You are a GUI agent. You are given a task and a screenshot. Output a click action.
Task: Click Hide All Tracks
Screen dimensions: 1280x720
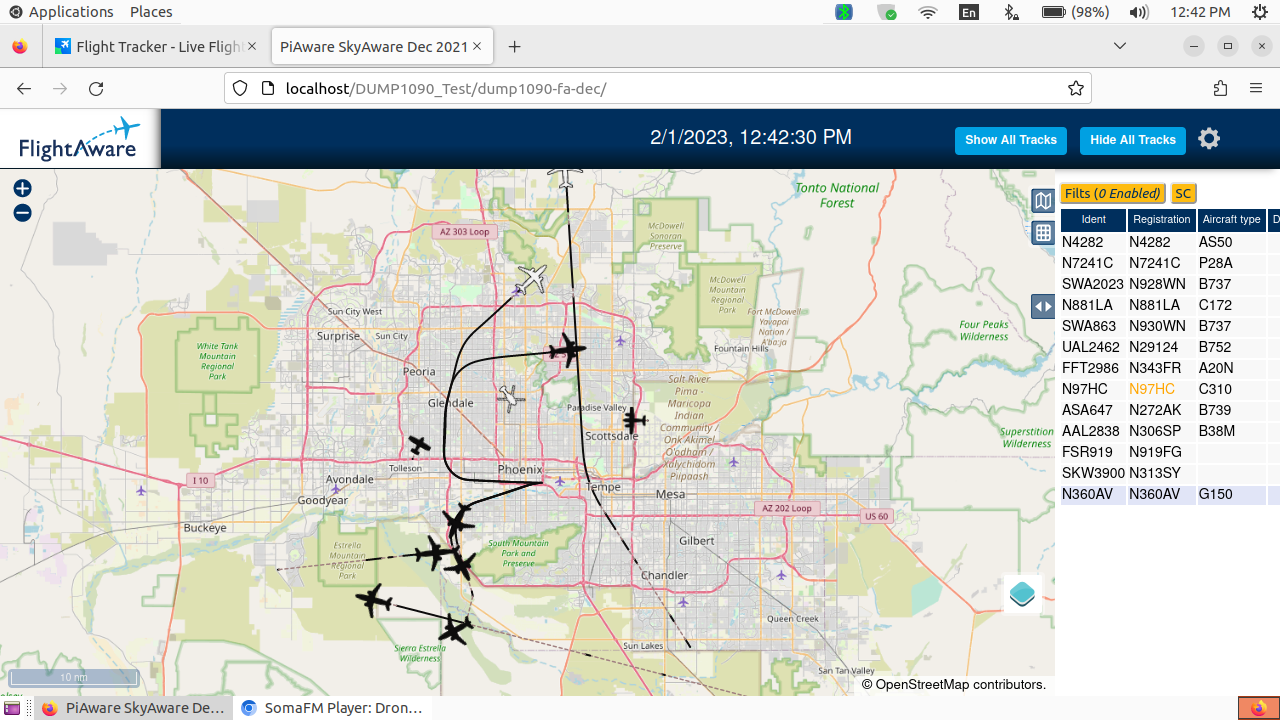[x=1133, y=140]
